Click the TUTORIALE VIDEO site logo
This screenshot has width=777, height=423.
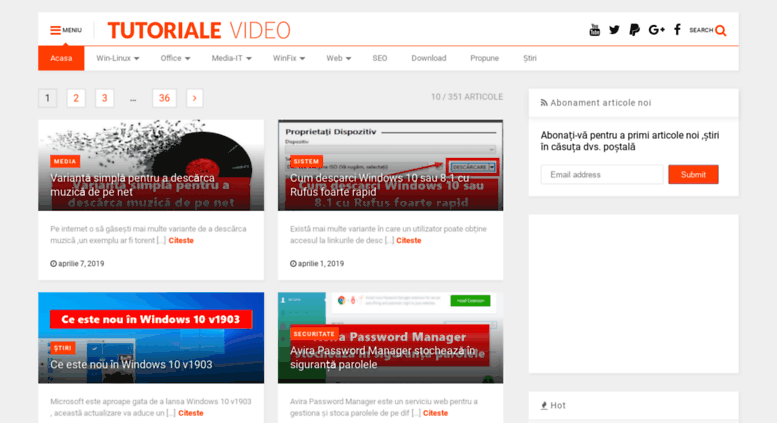point(199,31)
